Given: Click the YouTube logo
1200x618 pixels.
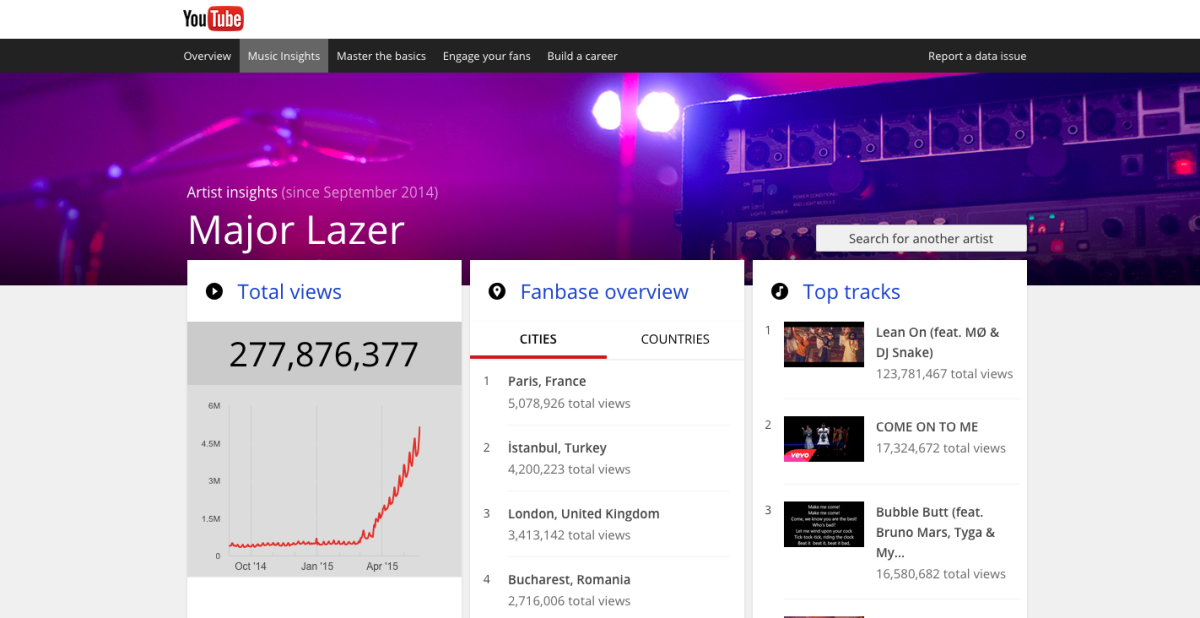Looking at the screenshot, I should (x=213, y=18).
